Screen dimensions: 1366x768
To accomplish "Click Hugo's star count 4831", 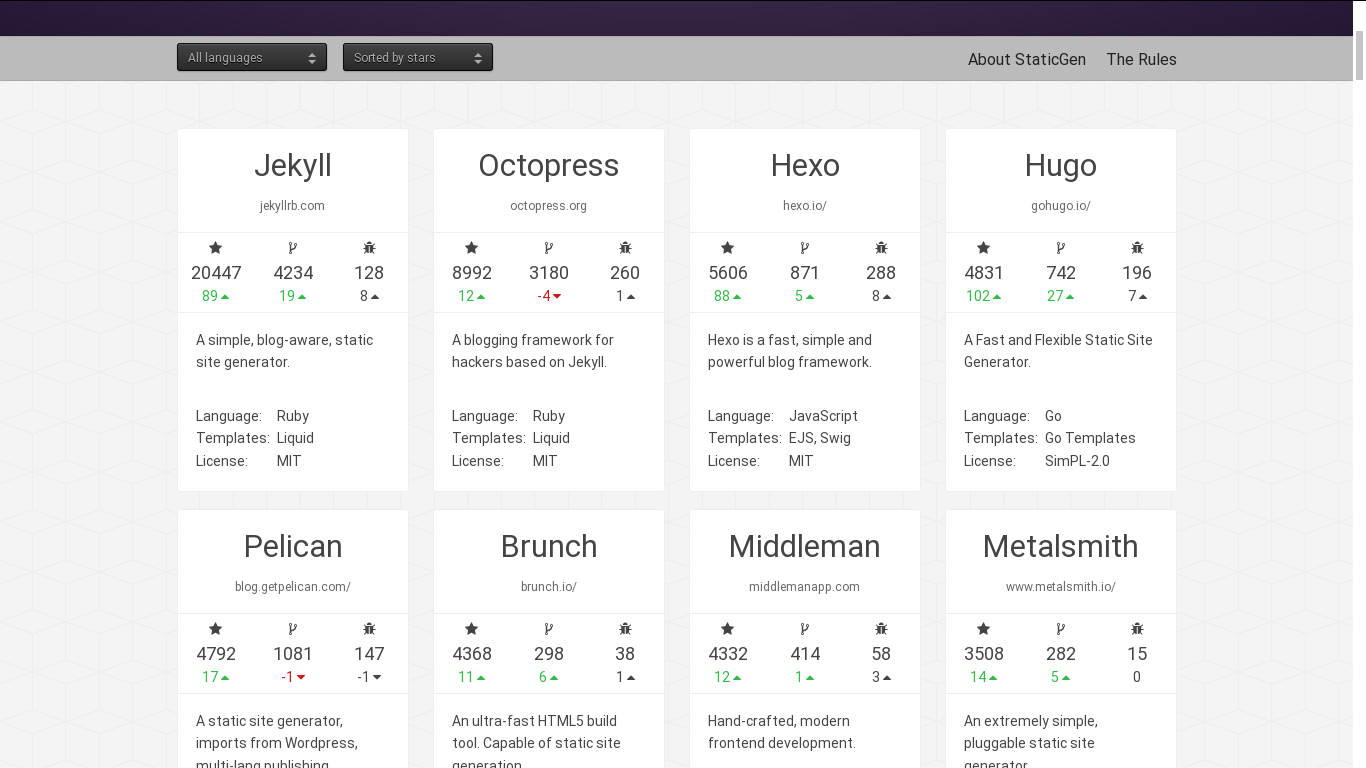I will pos(984,273).
